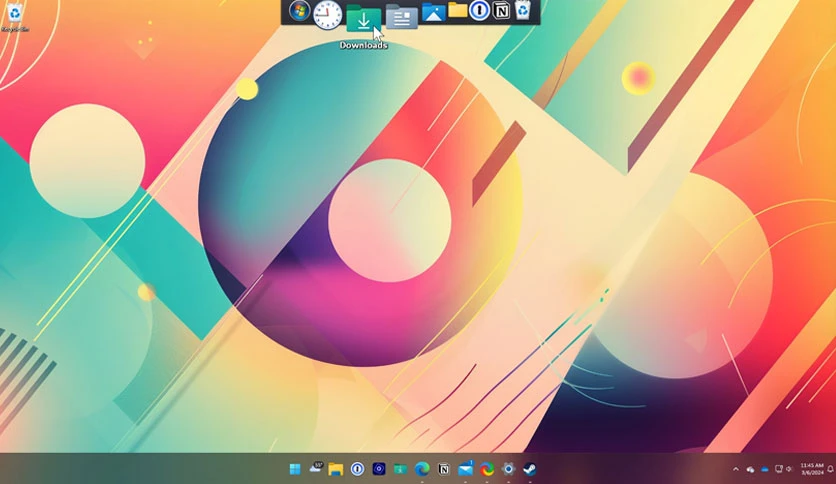Open the yellow folder in the top dock
836x484 pixels.
tap(457, 10)
